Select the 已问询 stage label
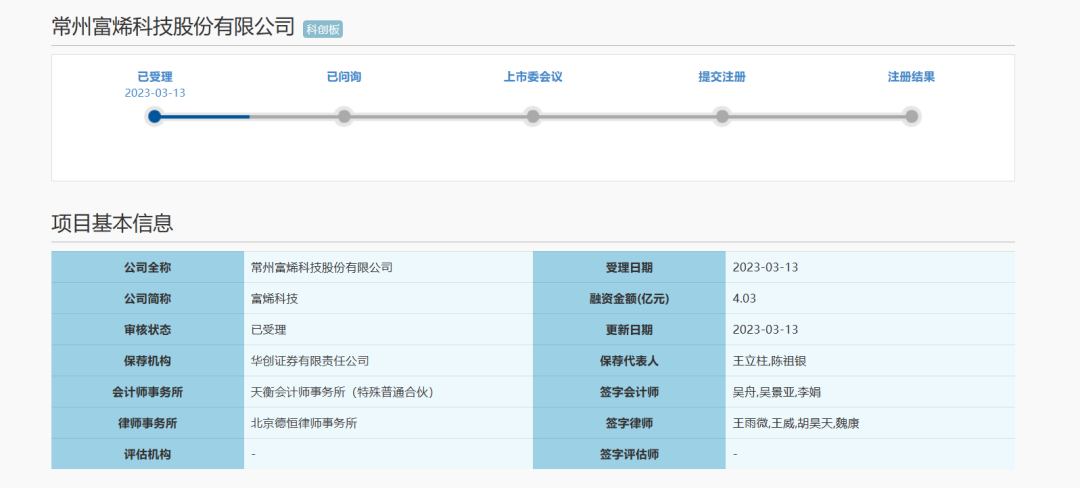The height and width of the screenshot is (488, 1080). [x=344, y=77]
